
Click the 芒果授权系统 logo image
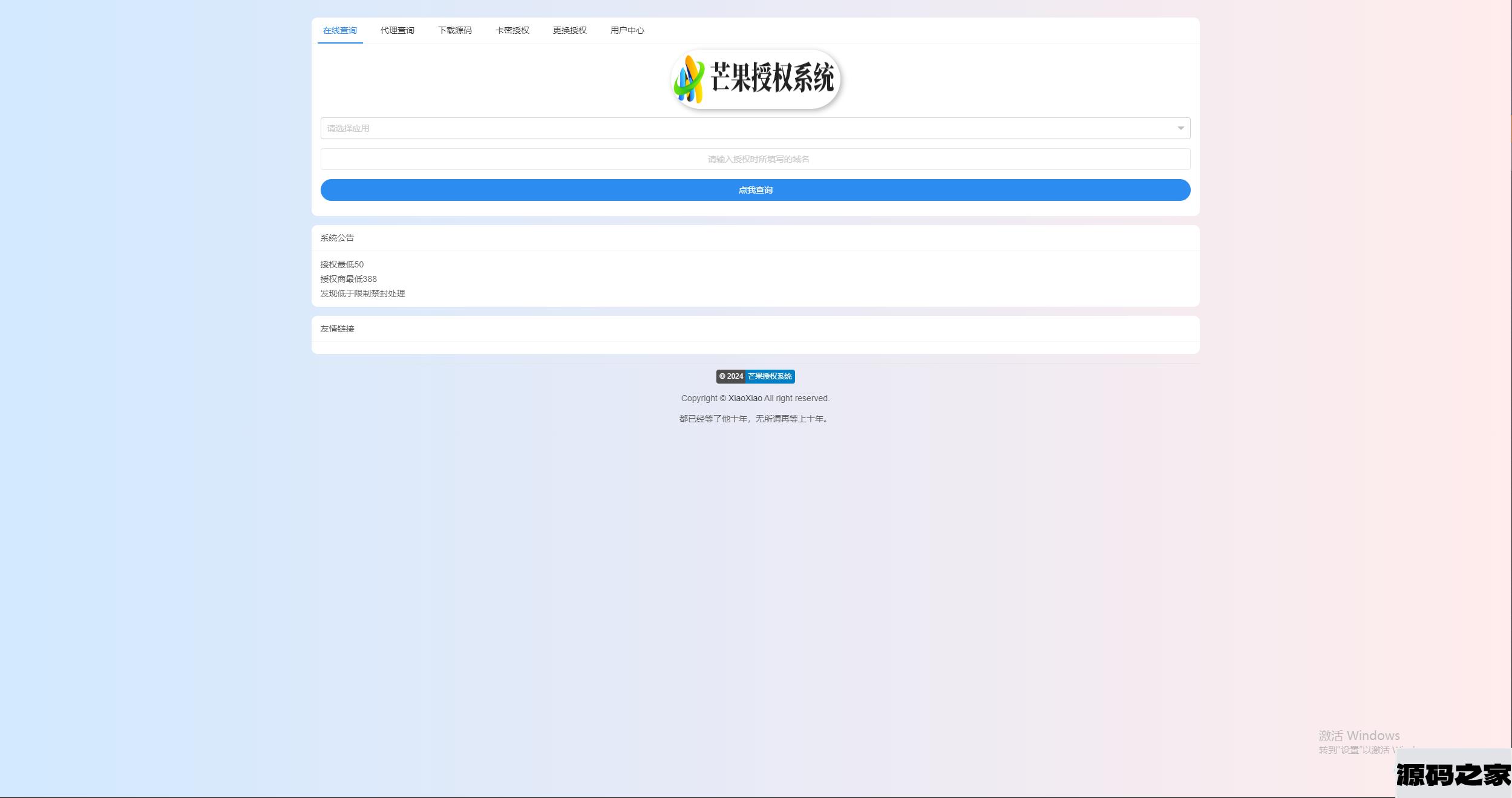[x=756, y=79]
